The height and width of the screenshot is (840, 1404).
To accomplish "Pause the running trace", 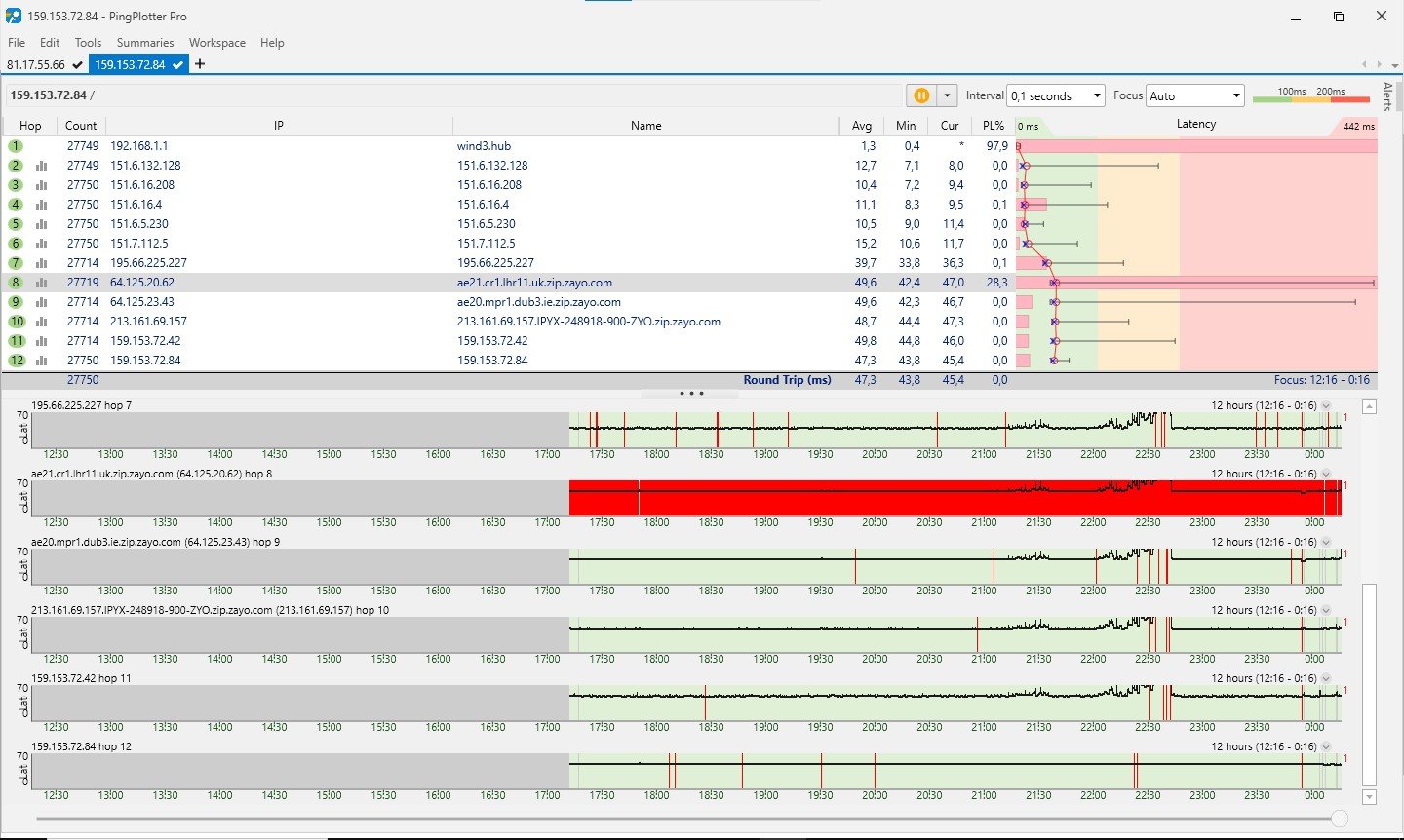I will pos(920,95).
